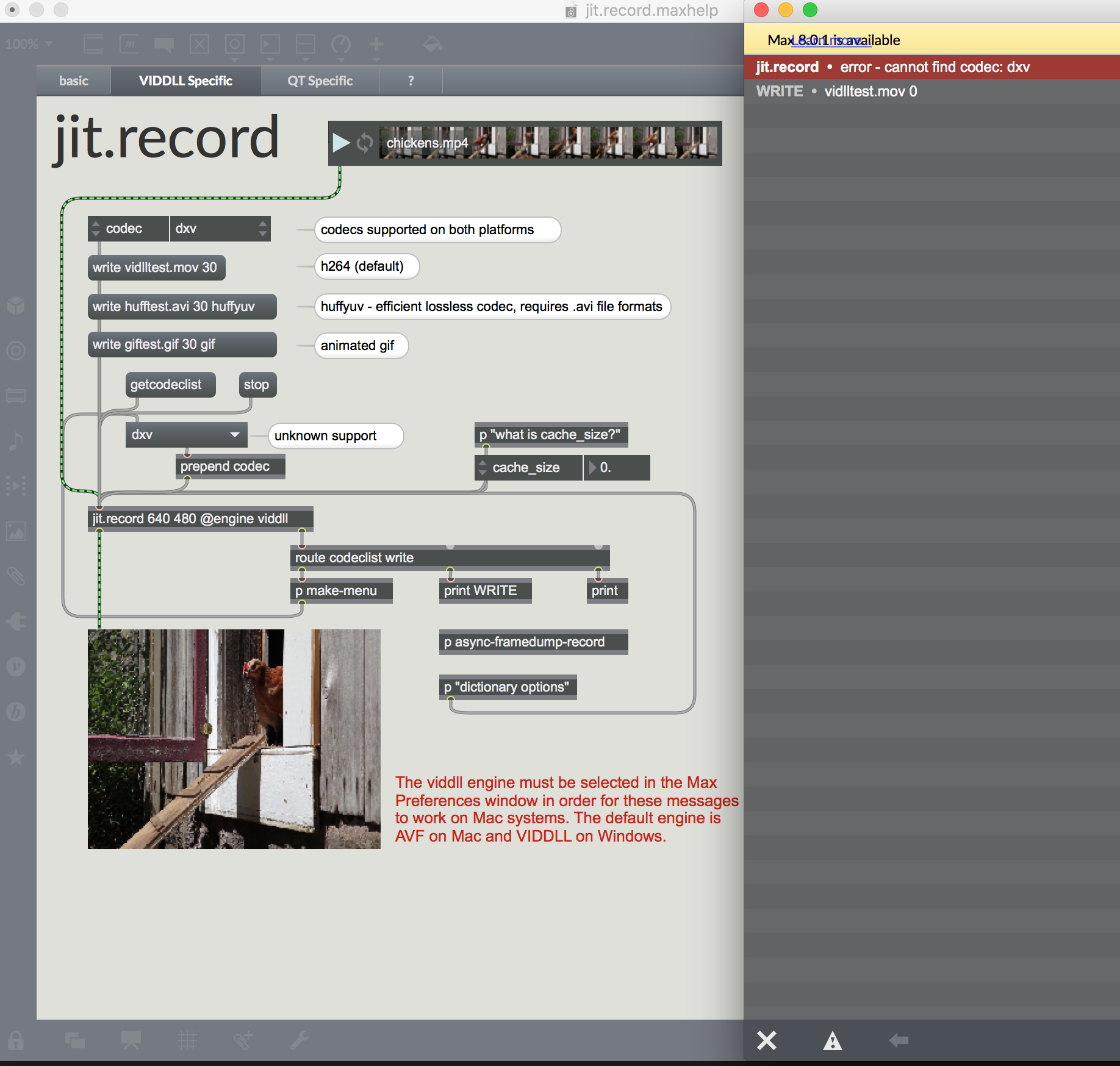Viewport: 1120px width, 1066px height.
Task: Click the warning triangle errors-only icon
Action: coord(832,1040)
